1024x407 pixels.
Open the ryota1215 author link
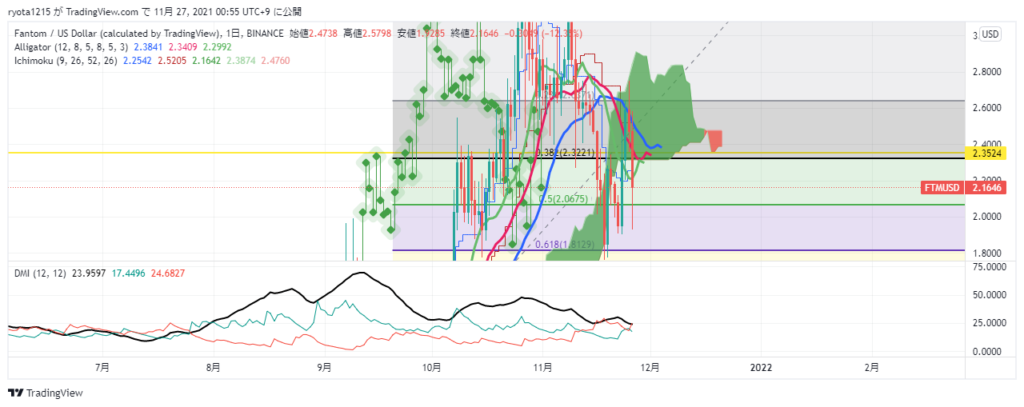coord(32,10)
